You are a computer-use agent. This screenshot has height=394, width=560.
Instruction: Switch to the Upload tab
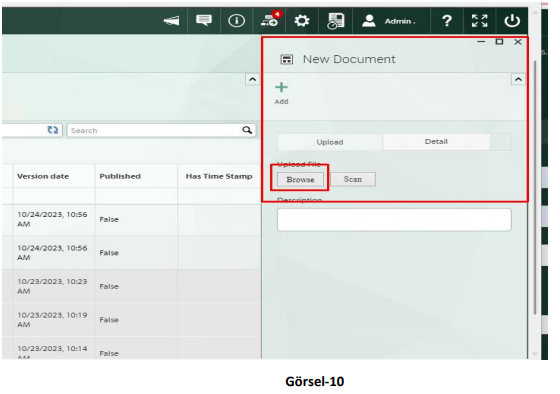[330, 142]
